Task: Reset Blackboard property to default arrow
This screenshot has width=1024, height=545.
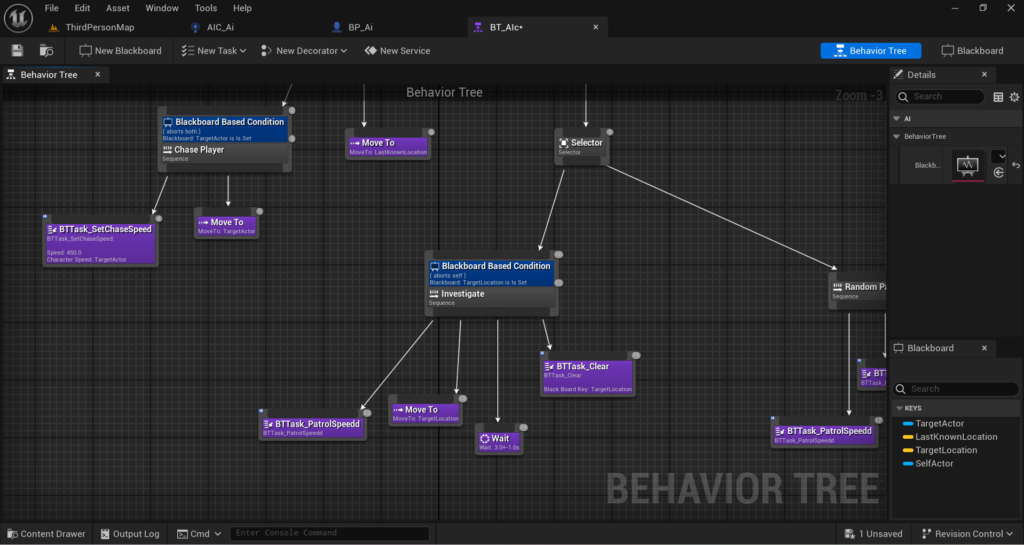Action: click(x=1016, y=165)
